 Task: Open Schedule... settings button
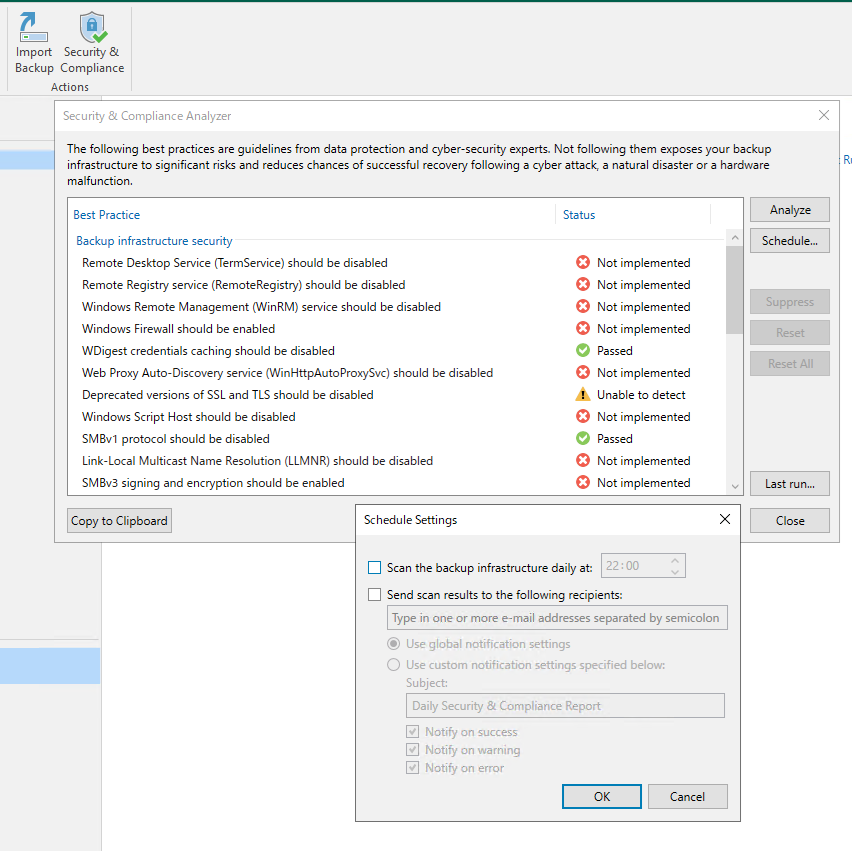pos(790,241)
